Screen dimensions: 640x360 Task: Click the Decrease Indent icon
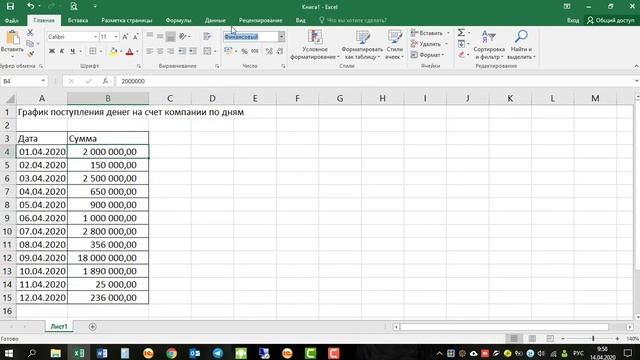tap(182, 51)
